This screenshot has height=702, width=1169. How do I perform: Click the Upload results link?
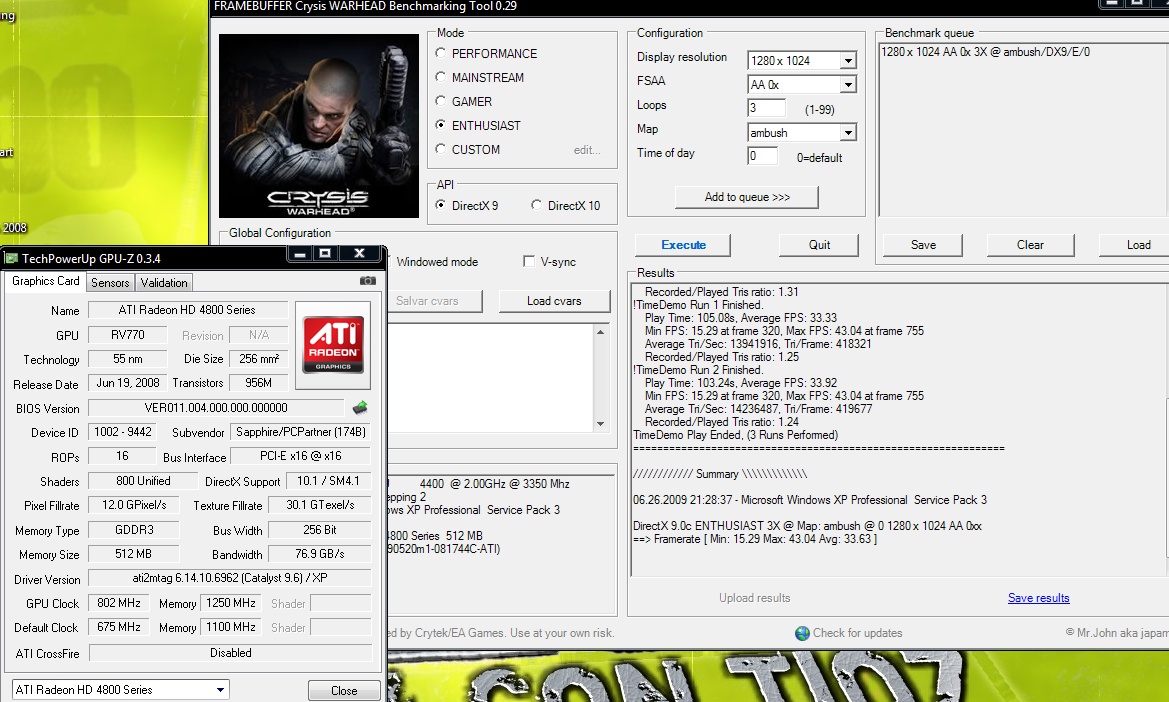tap(754, 598)
